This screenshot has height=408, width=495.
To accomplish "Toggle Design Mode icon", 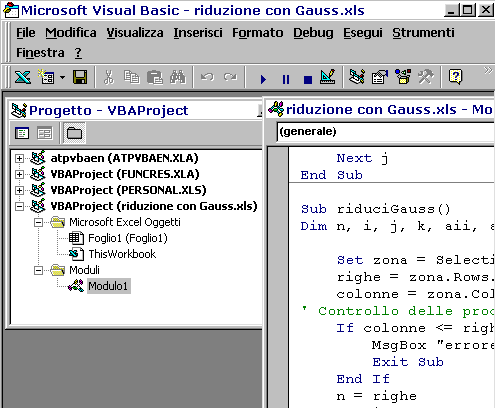I will [x=327, y=77].
